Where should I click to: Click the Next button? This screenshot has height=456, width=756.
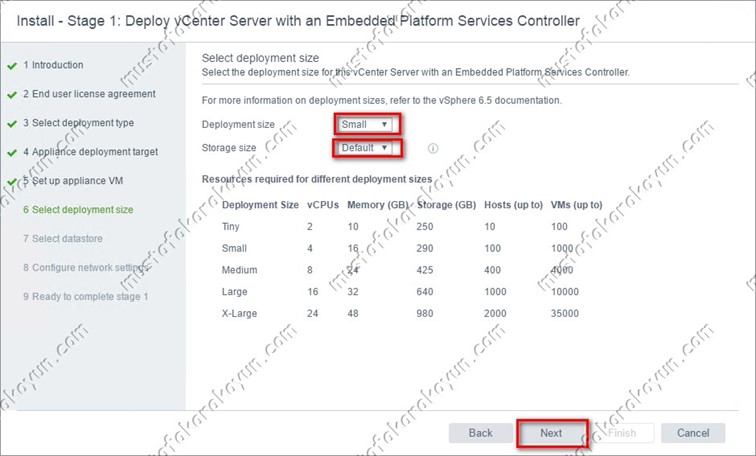[x=551, y=433]
